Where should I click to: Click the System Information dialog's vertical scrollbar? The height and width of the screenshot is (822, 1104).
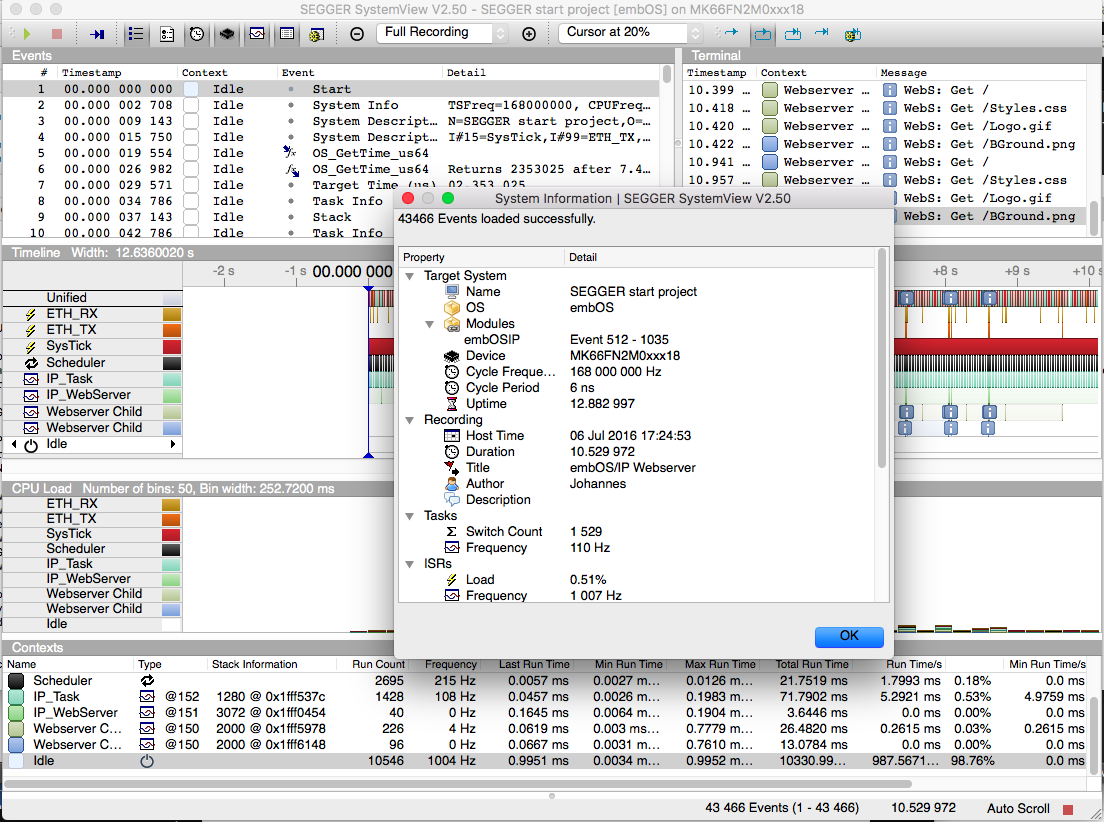click(881, 360)
